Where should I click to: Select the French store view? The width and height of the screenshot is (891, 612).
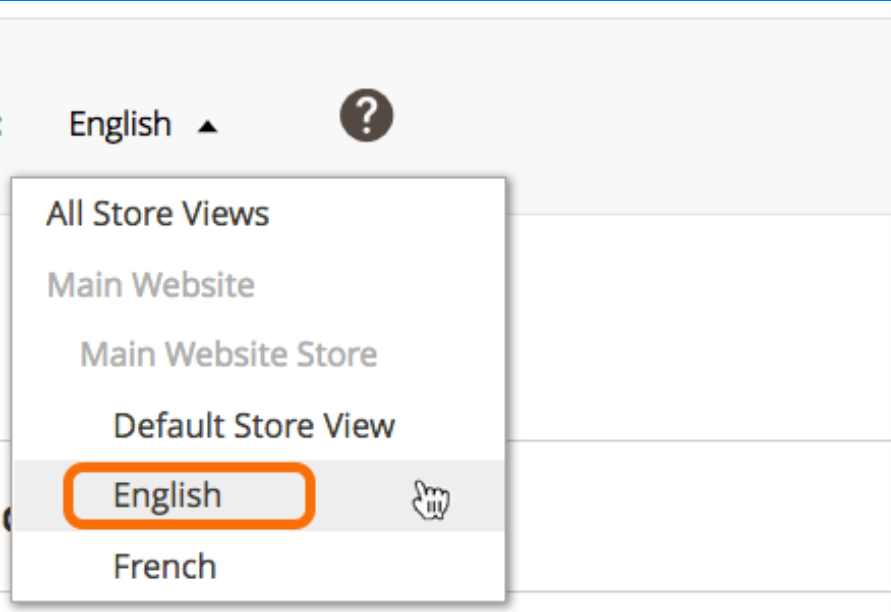click(165, 566)
